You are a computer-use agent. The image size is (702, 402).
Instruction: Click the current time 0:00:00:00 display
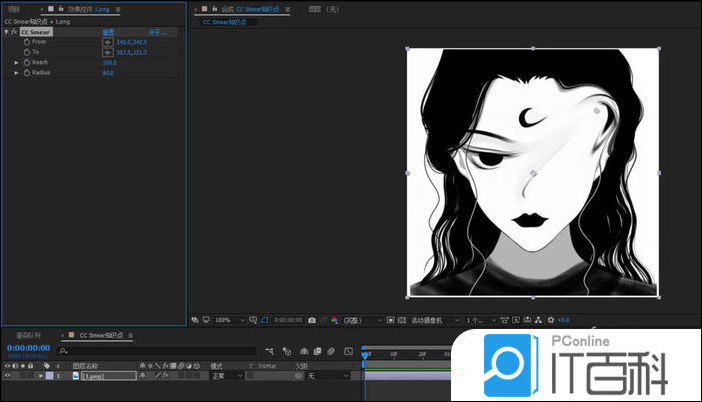tap(28, 348)
